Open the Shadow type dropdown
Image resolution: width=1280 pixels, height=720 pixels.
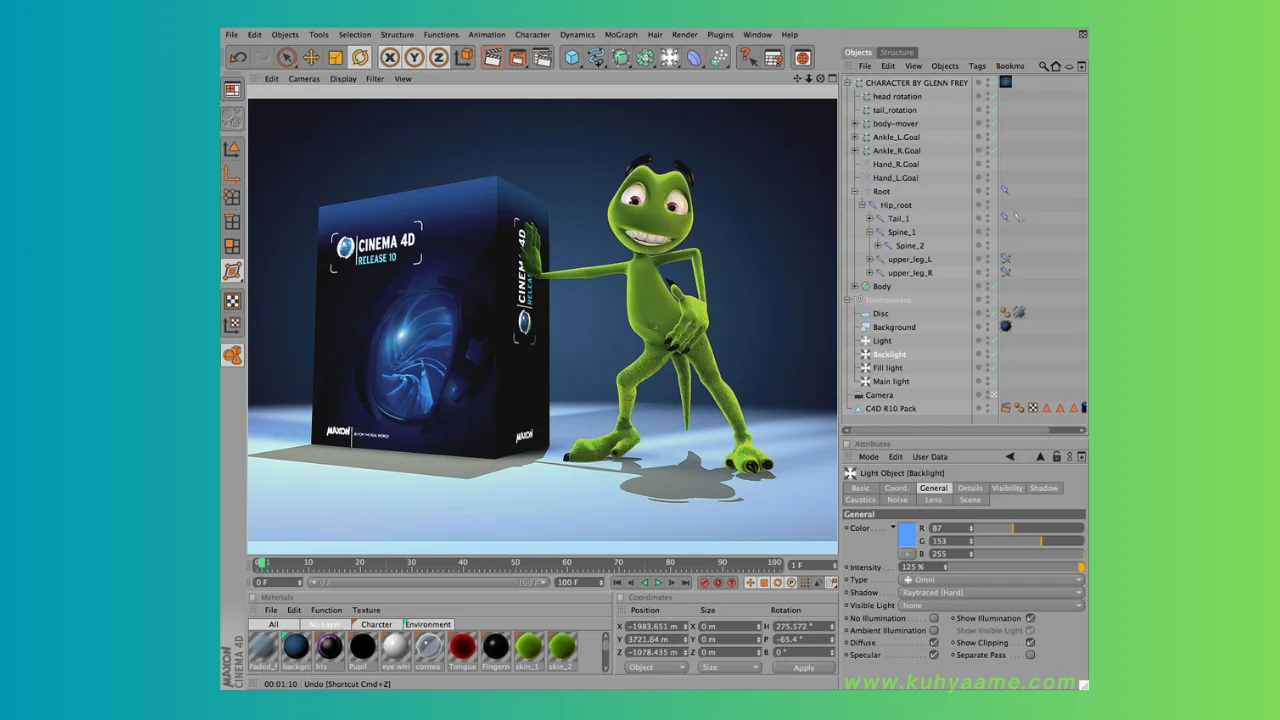(x=991, y=593)
